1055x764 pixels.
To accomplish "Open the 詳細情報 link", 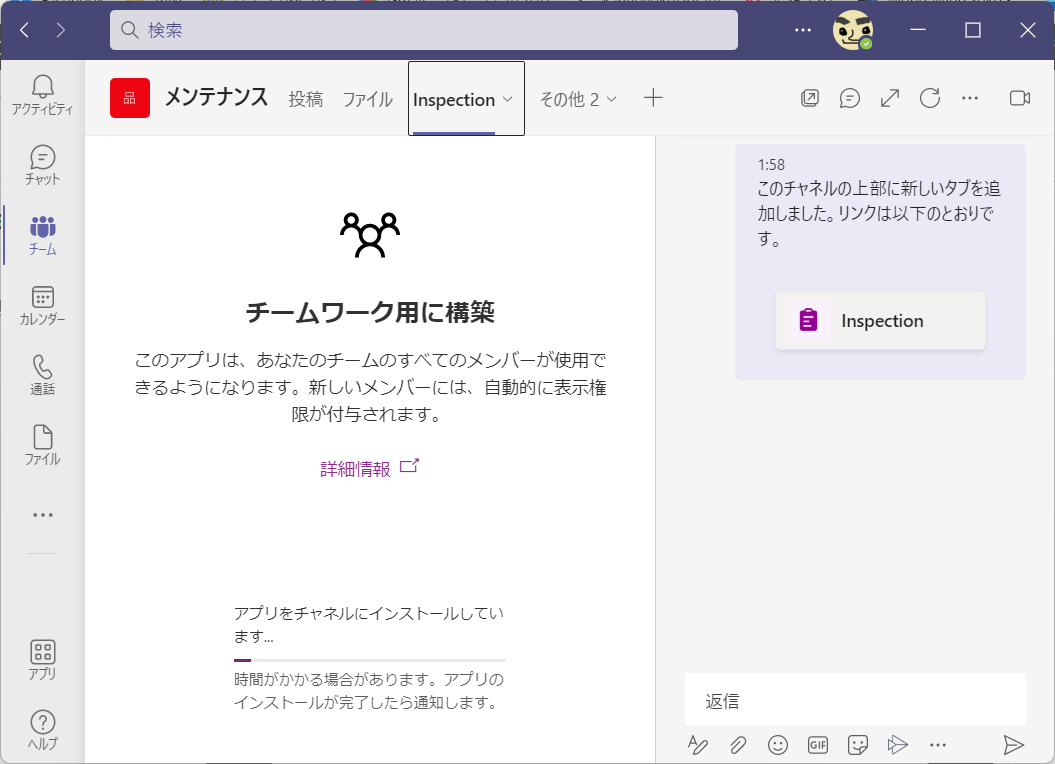I will point(369,468).
